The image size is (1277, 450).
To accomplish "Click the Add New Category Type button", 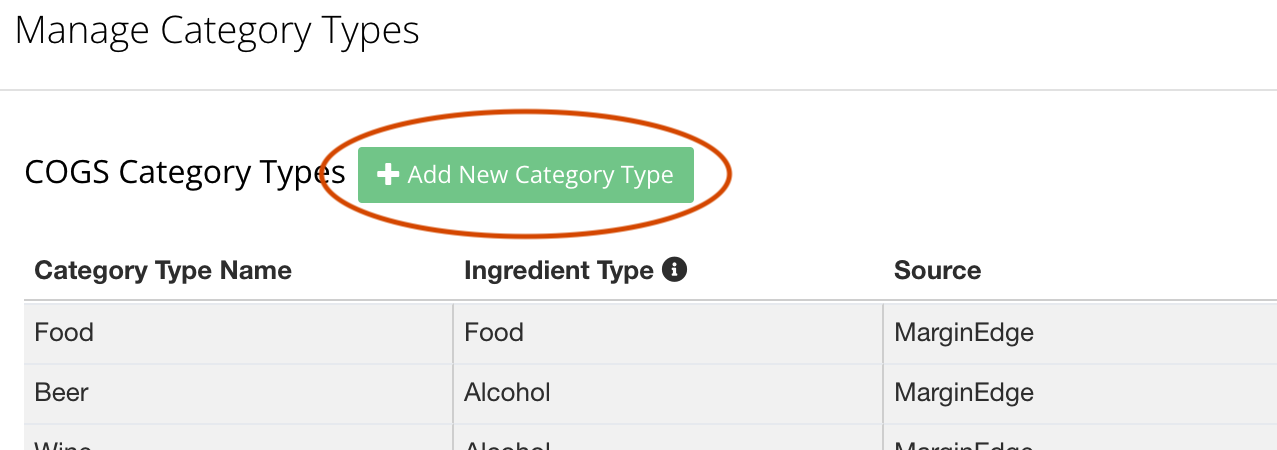I will pyautogui.click(x=525, y=175).
